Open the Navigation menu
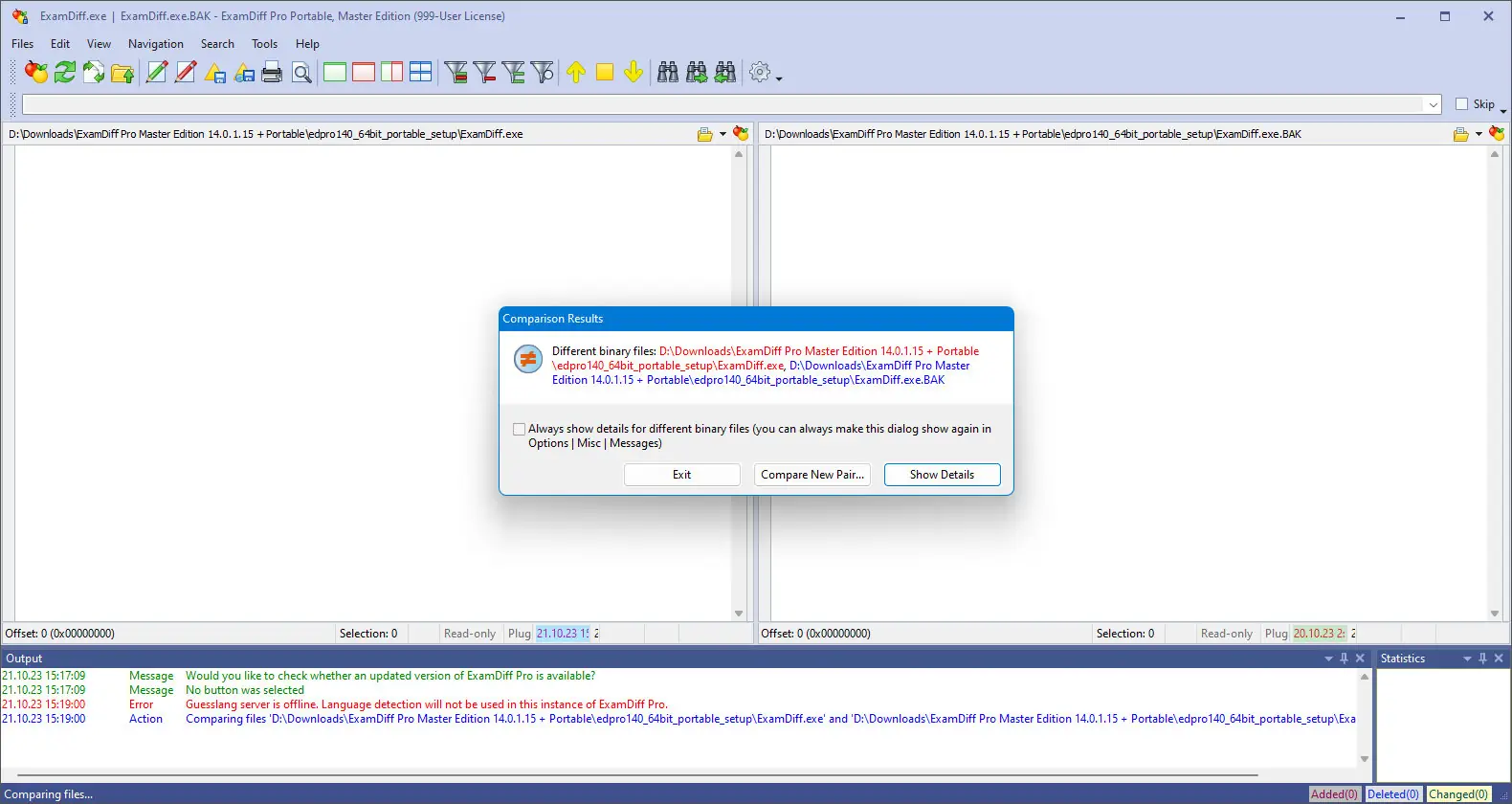The width and height of the screenshot is (1512, 804). (156, 44)
